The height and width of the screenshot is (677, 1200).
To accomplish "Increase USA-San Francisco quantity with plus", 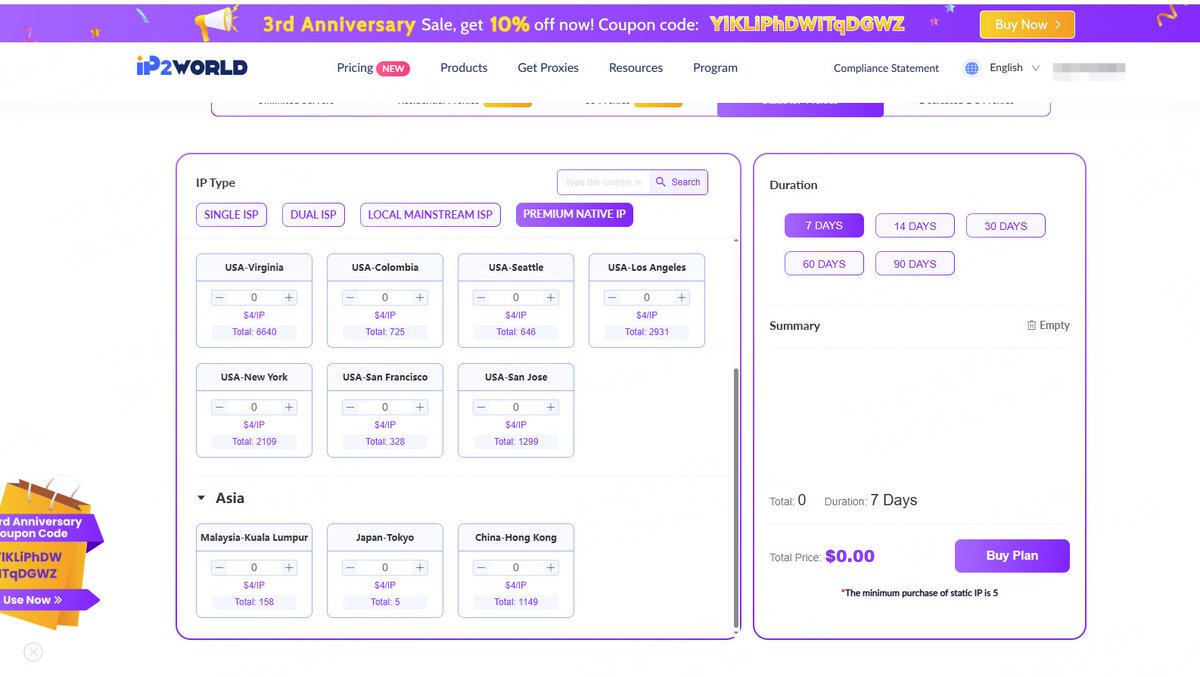I will 420,408.
